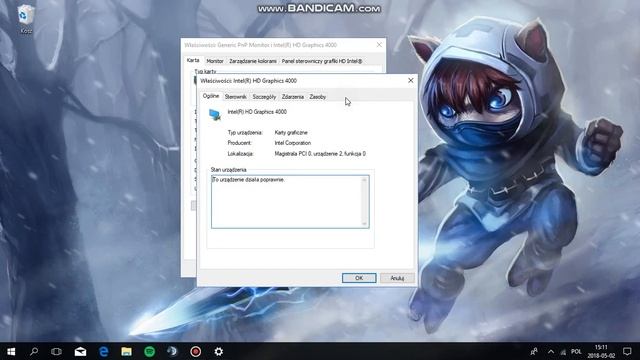The width and height of the screenshot is (640, 360).
Task: Open Bandicam recorder taskbar icon
Action: [196, 351]
